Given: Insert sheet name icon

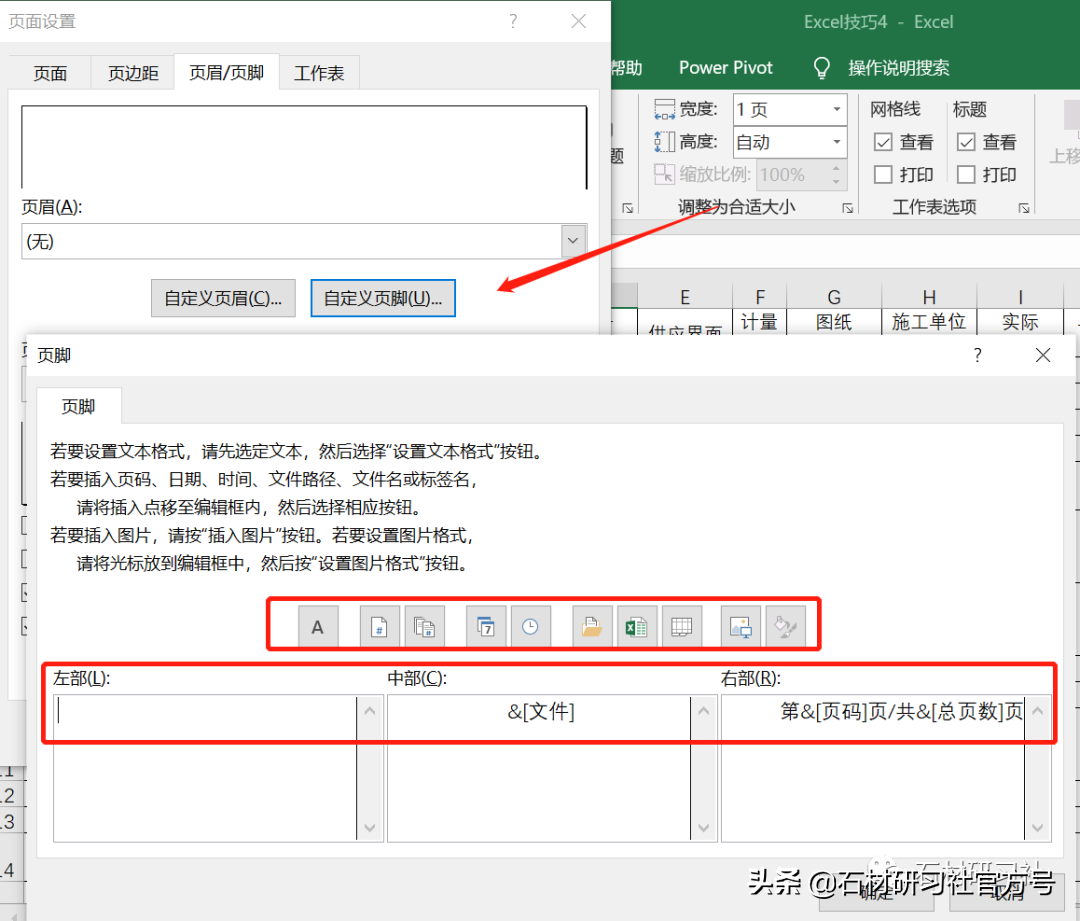Looking at the screenshot, I should click(x=681, y=626).
